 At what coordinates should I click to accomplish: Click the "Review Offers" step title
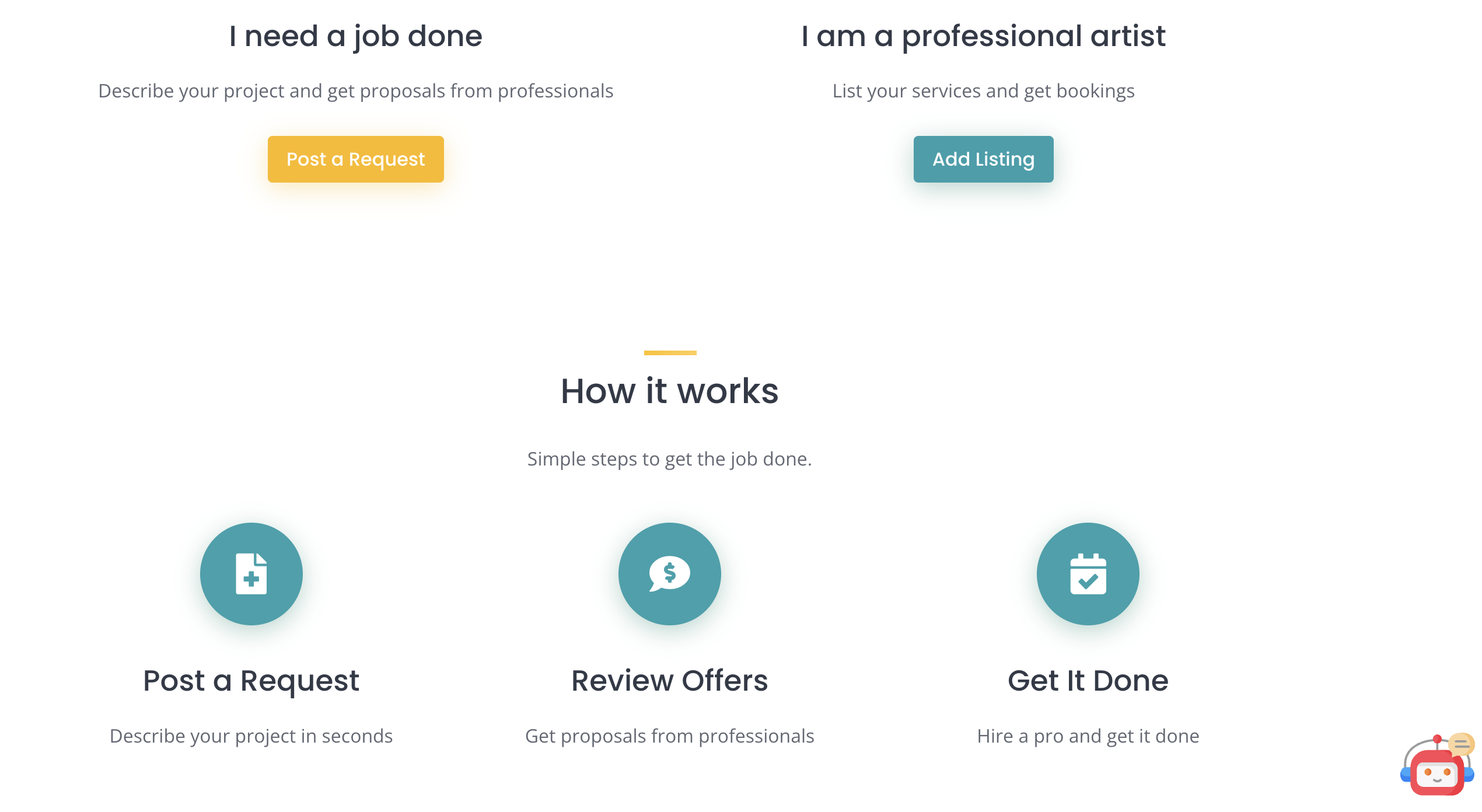(x=670, y=681)
